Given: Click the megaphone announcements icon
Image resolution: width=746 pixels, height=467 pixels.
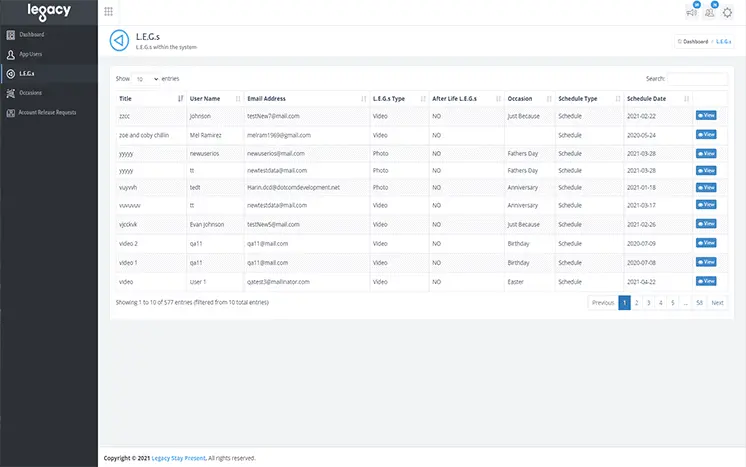Looking at the screenshot, I should point(692,12).
